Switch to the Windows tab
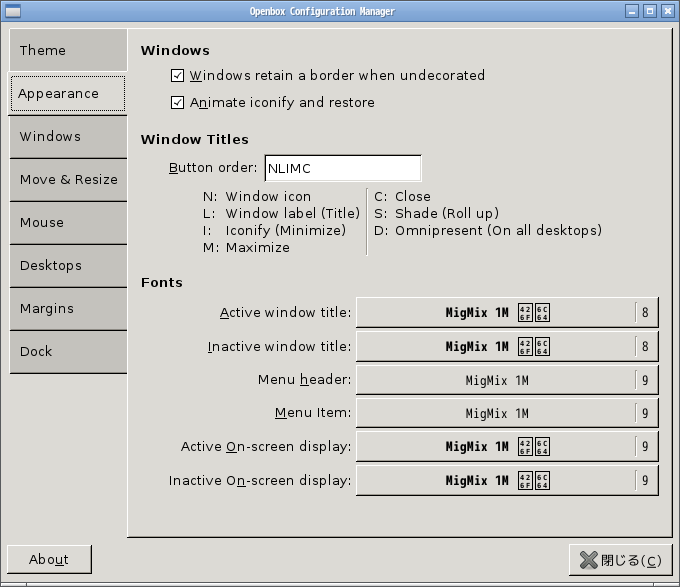 point(68,137)
